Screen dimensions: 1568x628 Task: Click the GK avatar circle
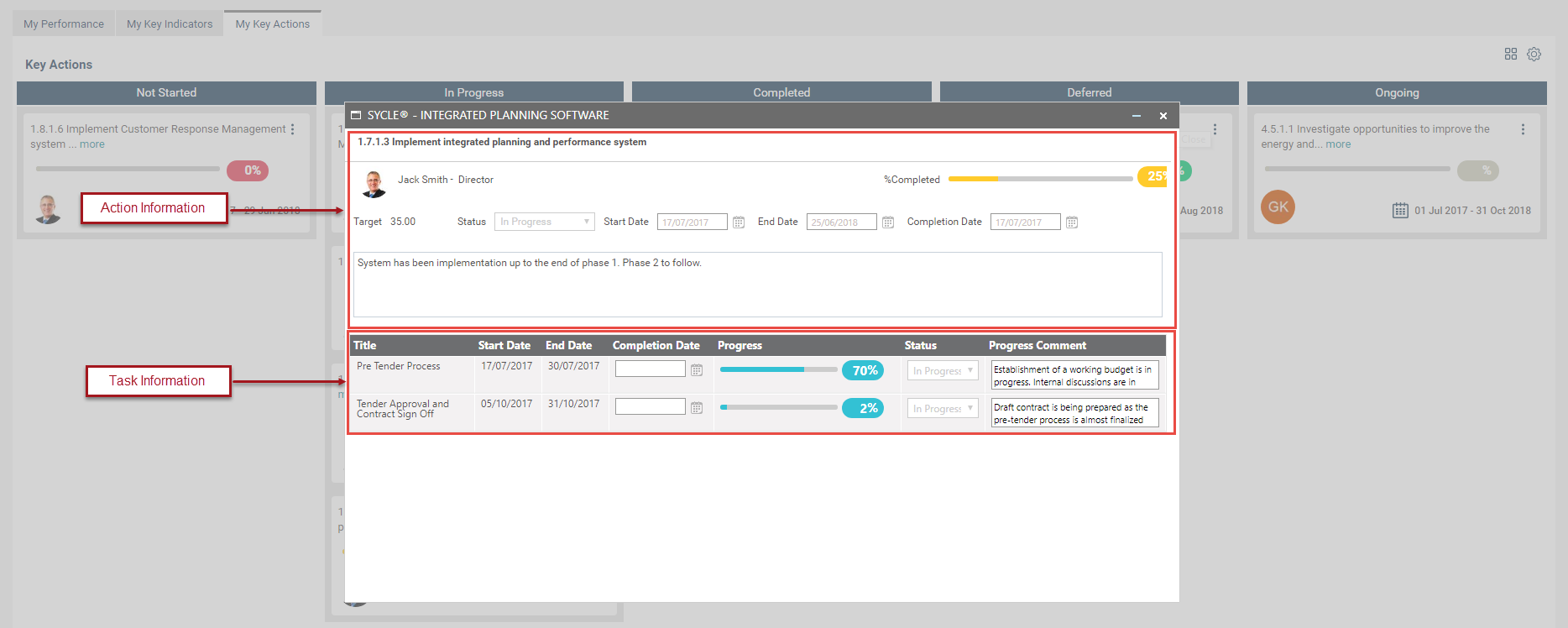pos(1278,207)
